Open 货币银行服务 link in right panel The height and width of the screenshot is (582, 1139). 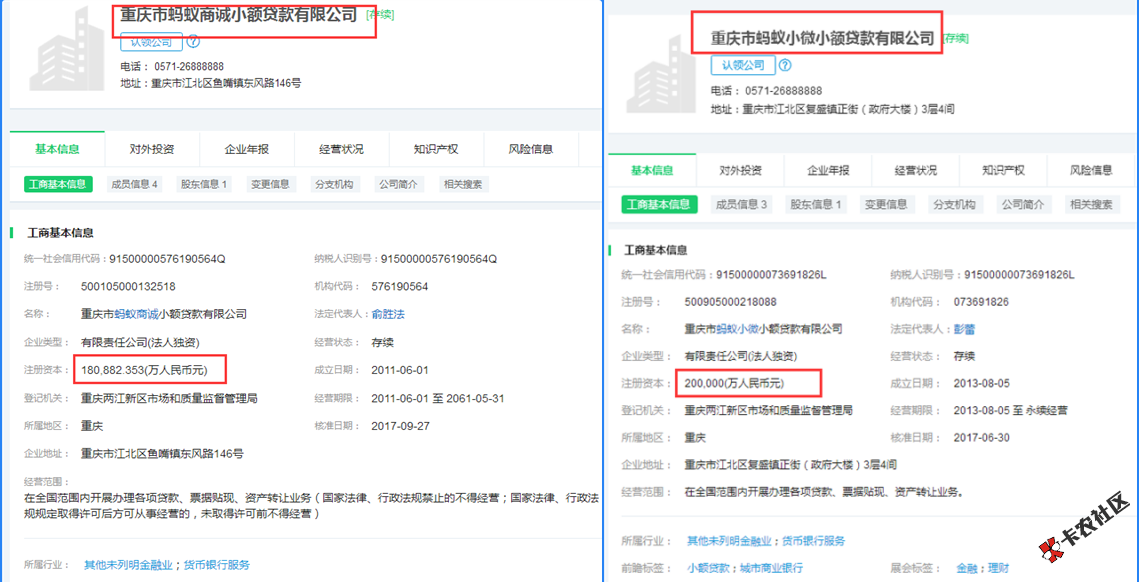(x=814, y=541)
